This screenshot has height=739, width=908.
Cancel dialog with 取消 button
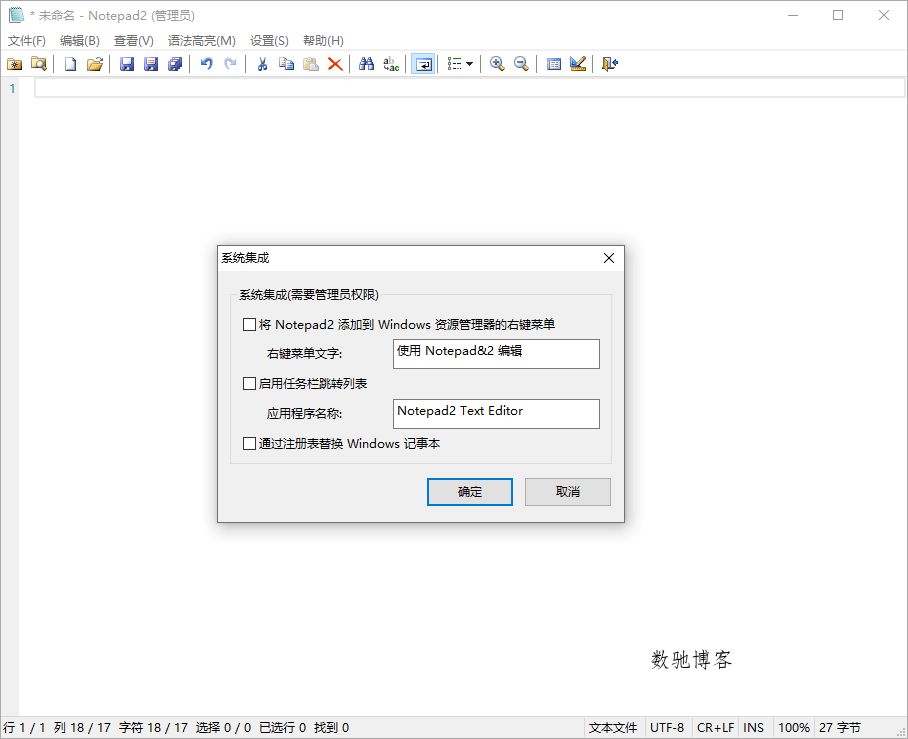pos(568,492)
